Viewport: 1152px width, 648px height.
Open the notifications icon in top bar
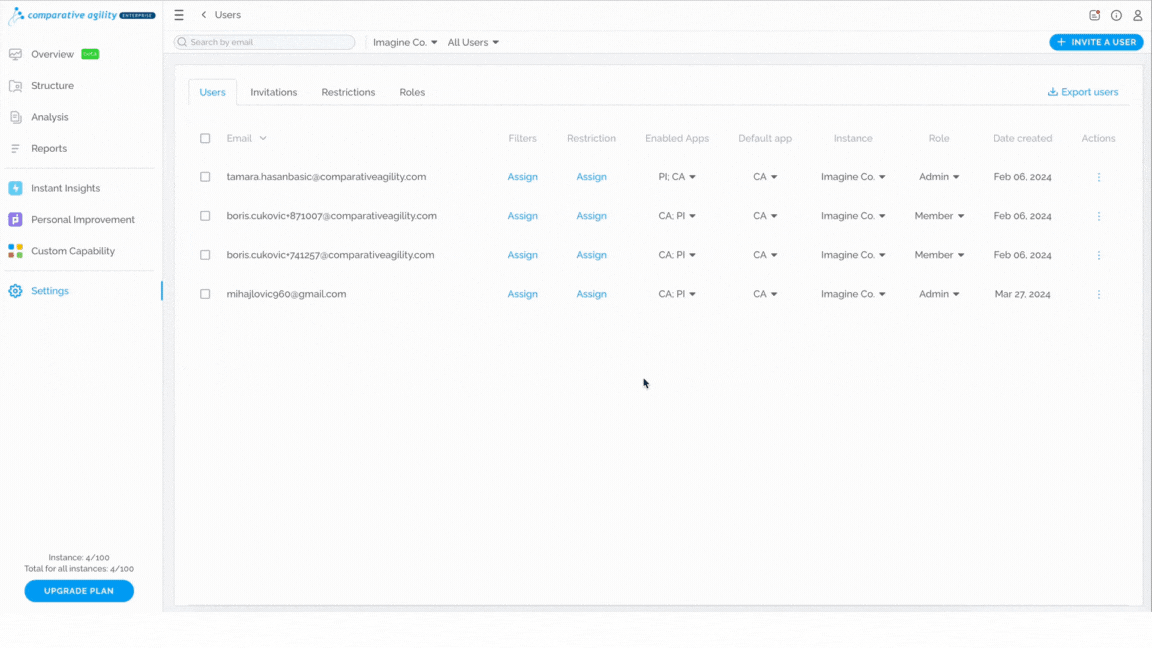1095,15
